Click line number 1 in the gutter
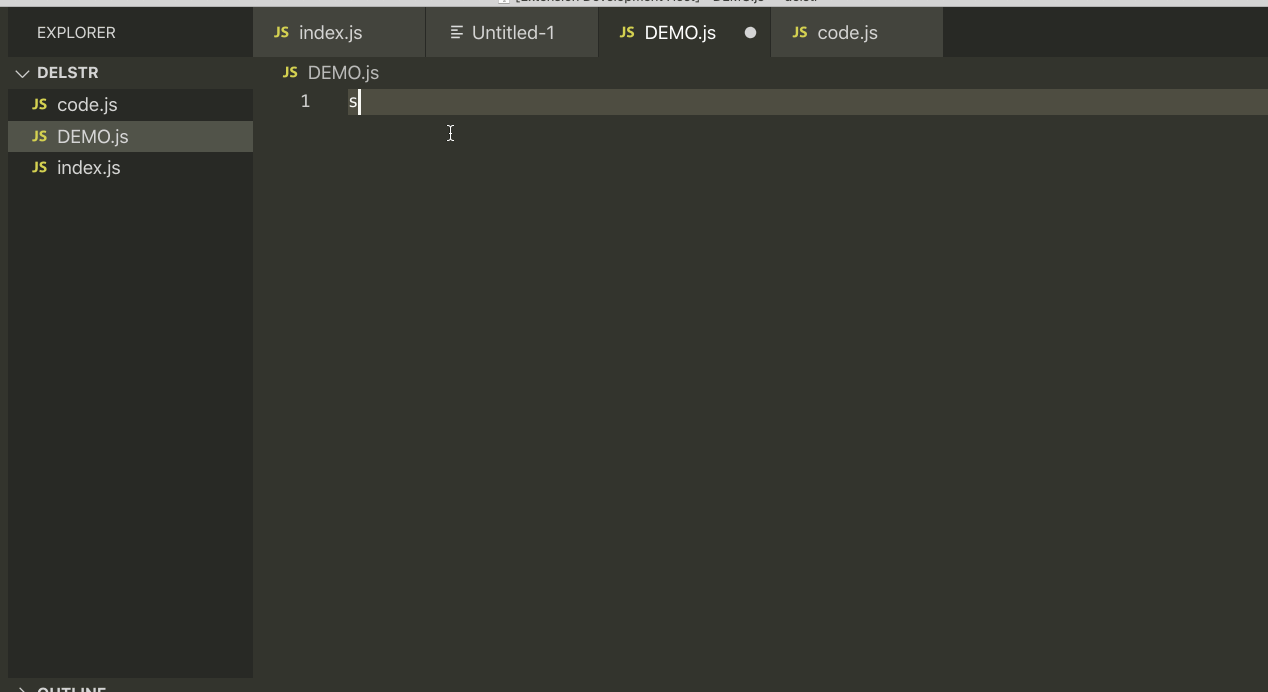This screenshot has height=692, width=1268. 305,101
